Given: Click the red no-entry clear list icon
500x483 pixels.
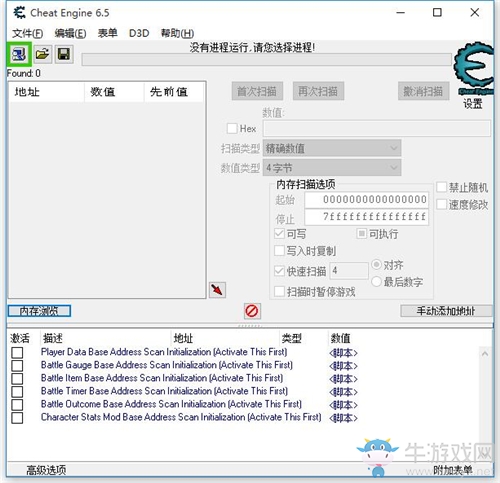Looking at the screenshot, I should pos(252,311).
